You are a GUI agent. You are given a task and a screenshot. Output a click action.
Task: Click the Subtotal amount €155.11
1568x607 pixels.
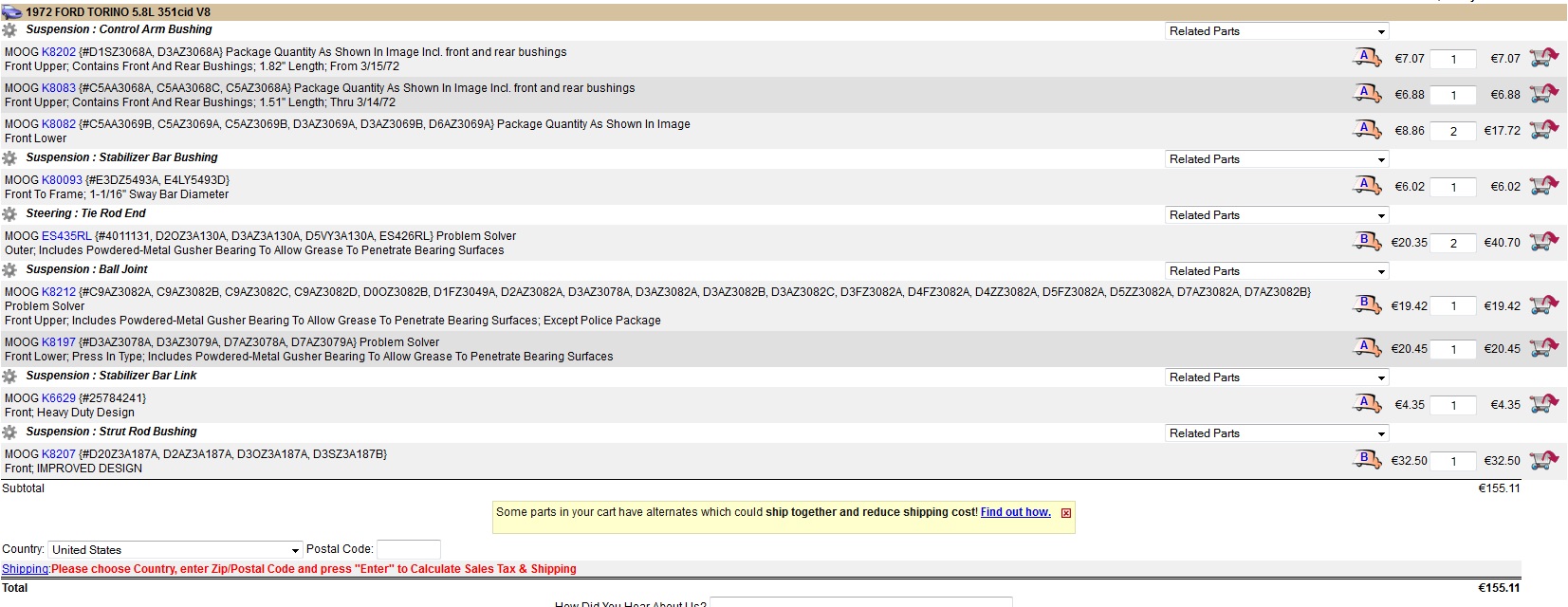point(1499,488)
